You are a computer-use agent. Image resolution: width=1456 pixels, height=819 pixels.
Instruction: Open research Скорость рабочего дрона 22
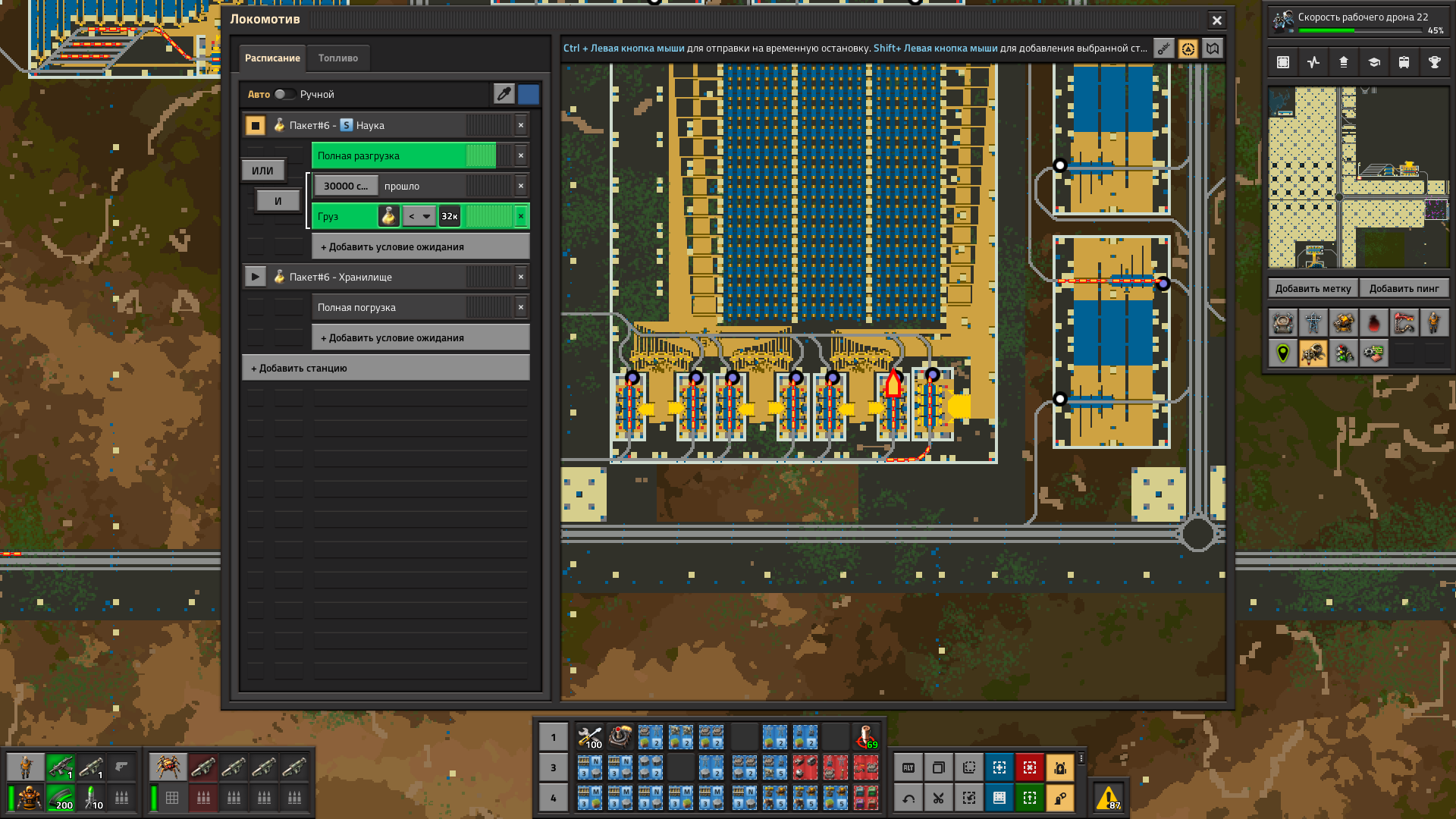pyautogui.click(x=1358, y=22)
